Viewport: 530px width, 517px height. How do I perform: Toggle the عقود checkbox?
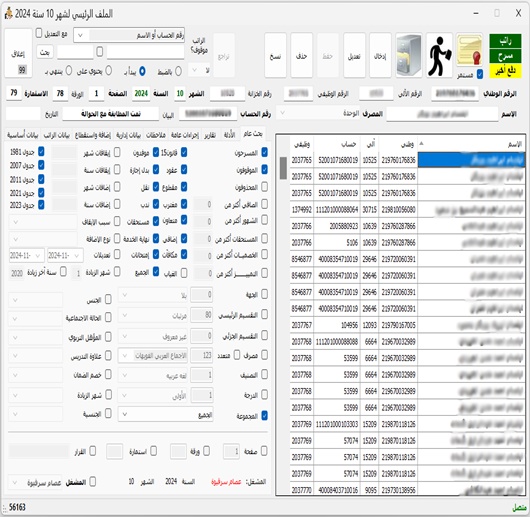point(184,169)
